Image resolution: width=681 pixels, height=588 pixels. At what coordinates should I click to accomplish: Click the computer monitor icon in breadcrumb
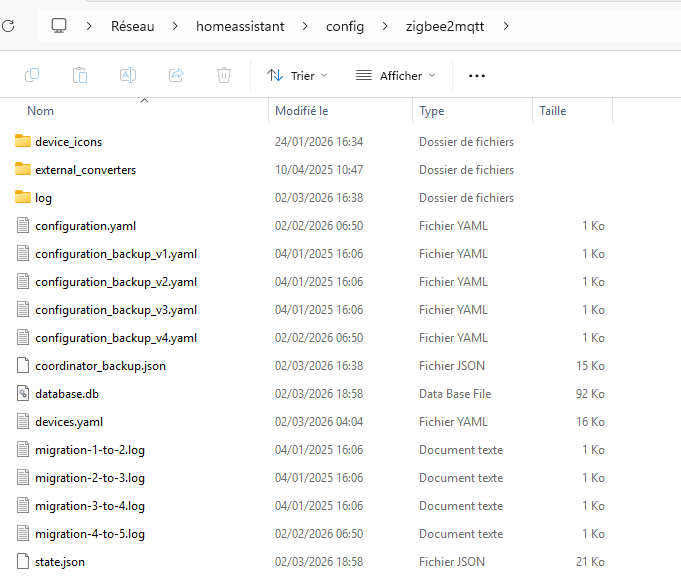click(59, 25)
